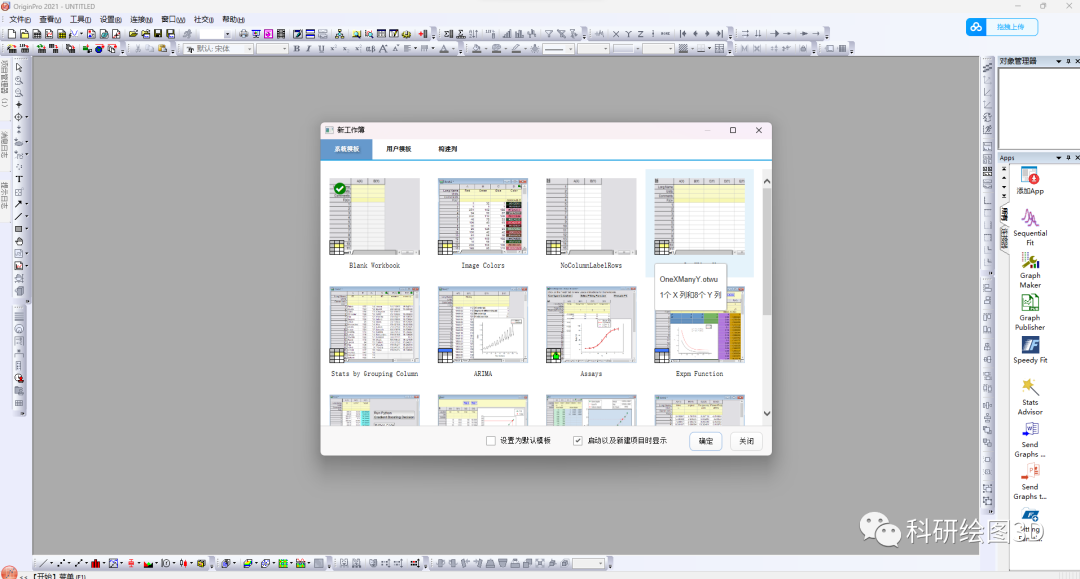Click the Add App icon
The width and height of the screenshot is (1080, 579).
(x=1030, y=182)
